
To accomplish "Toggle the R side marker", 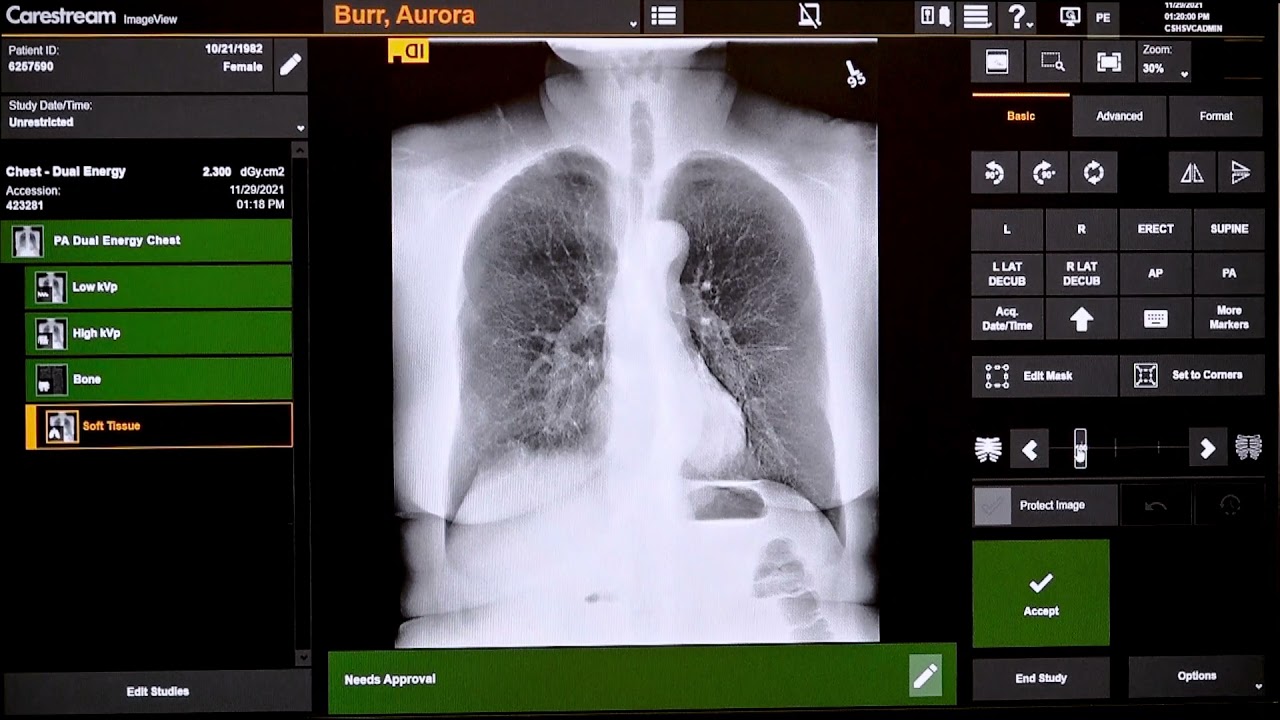I will pyautogui.click(x=1081, y=229).
